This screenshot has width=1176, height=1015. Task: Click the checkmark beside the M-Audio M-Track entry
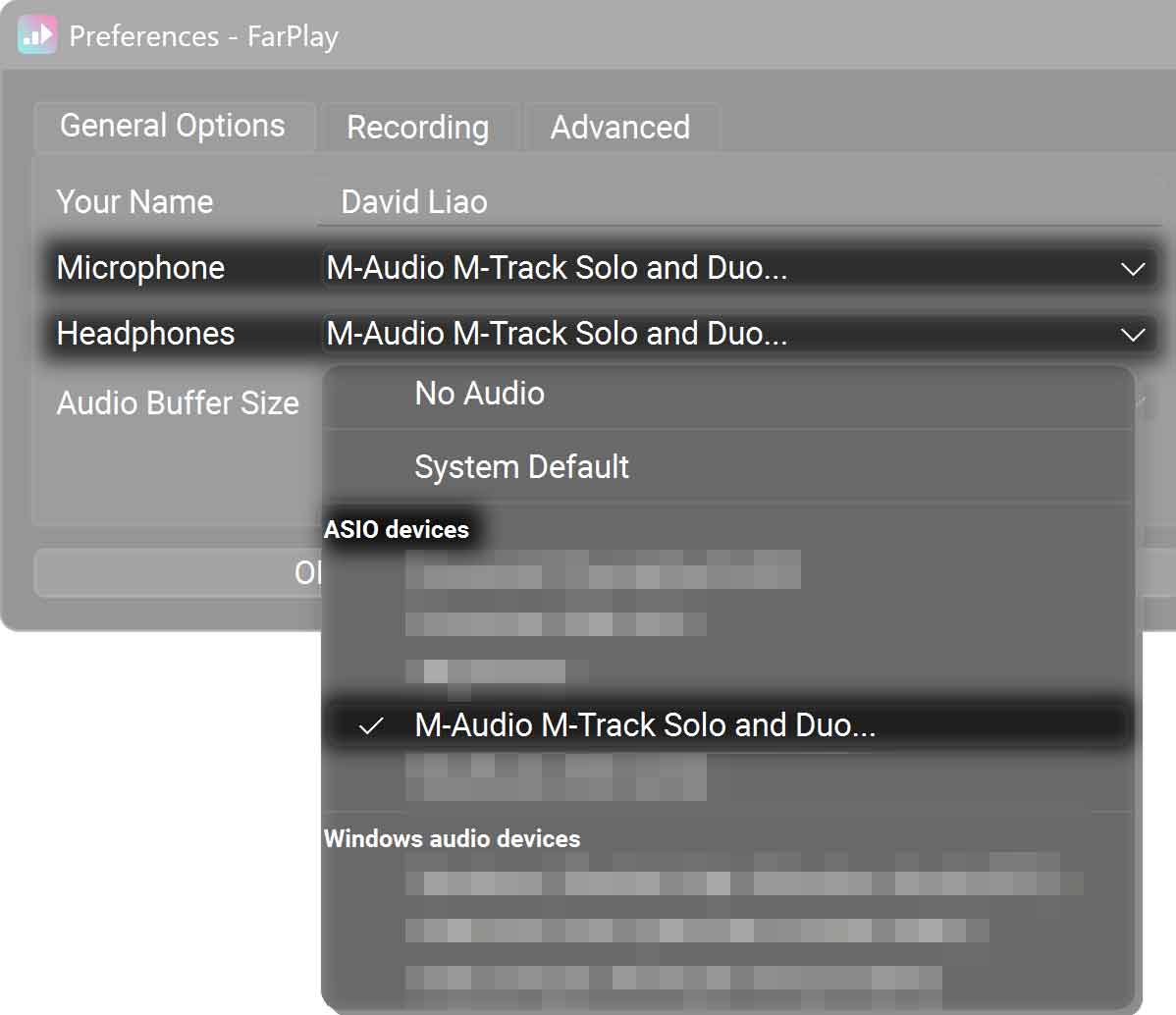(x=370, y=726)
